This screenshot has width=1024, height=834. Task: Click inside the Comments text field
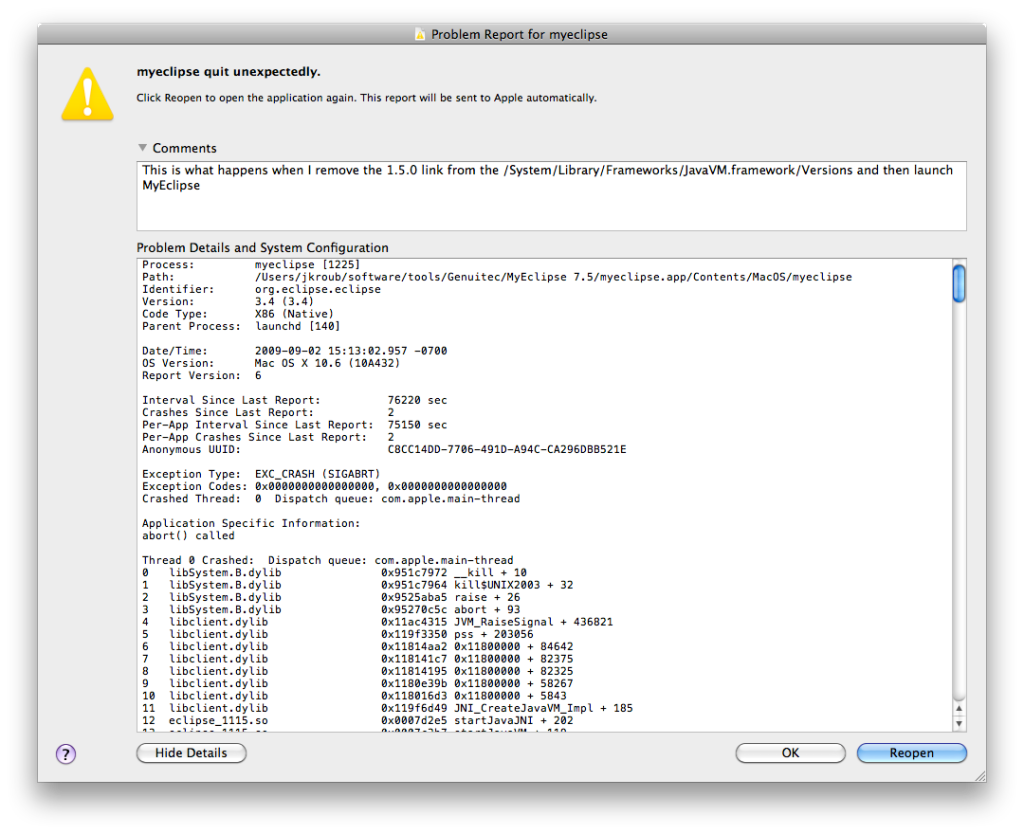(x=551, y=196)
